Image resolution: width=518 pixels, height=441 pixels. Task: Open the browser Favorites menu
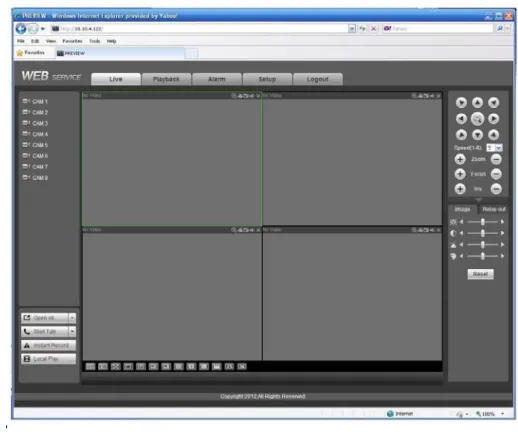[x=72, y=41]
